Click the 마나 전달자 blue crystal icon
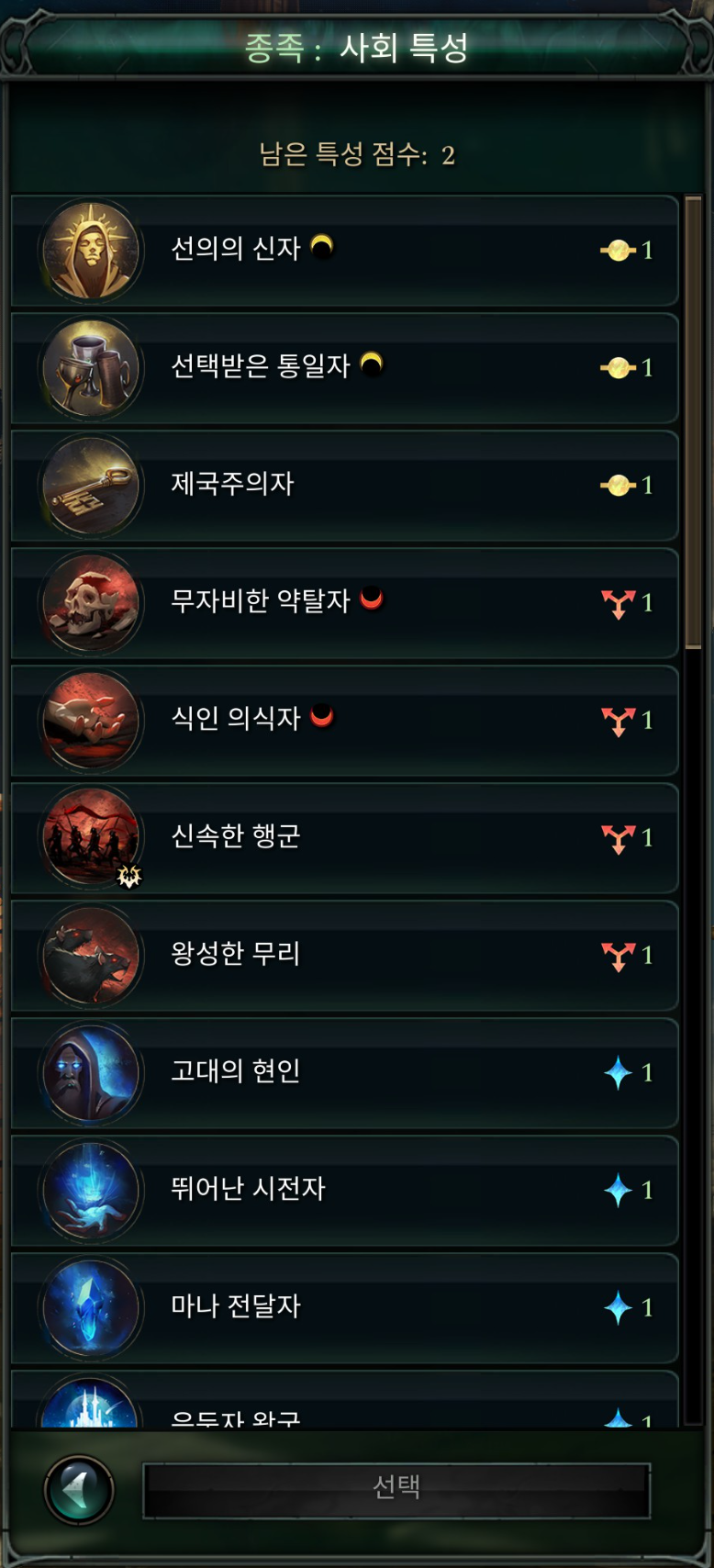Image resolution: width=714 pixels, height=1568 pixels. point(91,1308)
